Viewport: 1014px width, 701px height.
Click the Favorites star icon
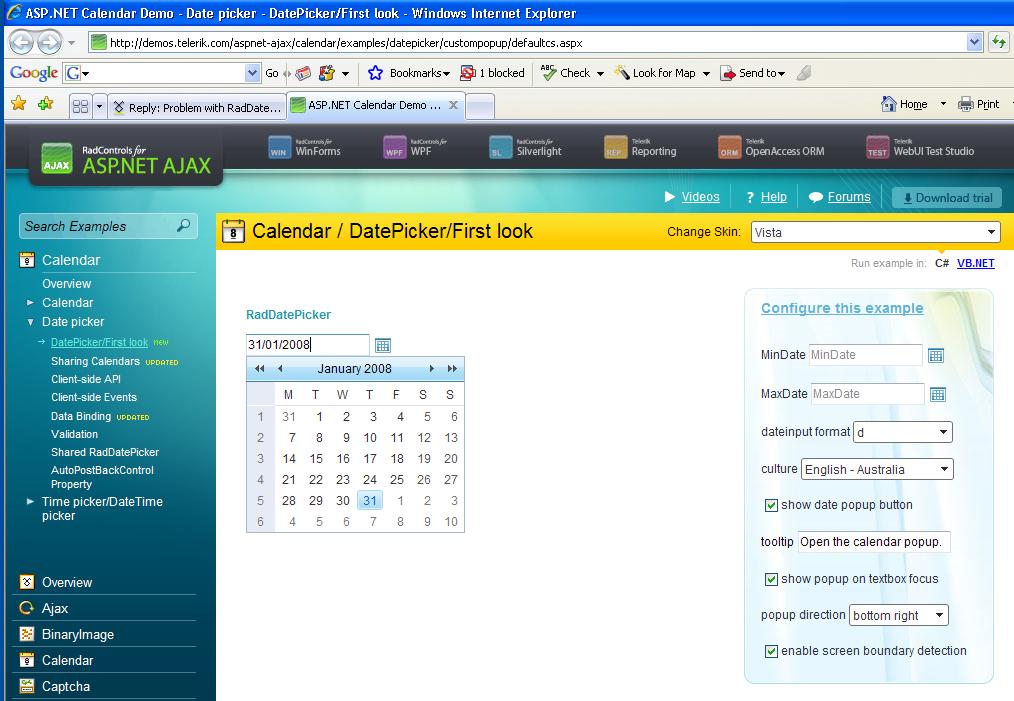pos(19,103)
